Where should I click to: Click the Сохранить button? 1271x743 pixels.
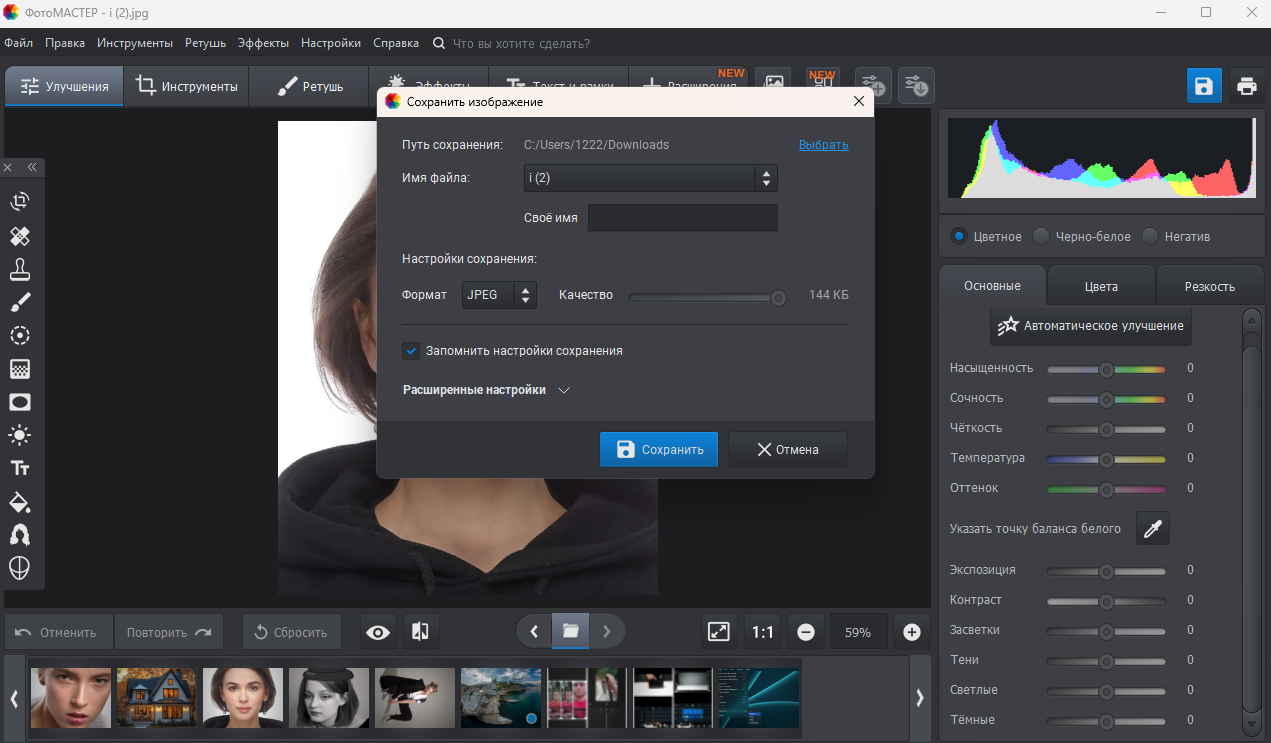tap(659, 449)
